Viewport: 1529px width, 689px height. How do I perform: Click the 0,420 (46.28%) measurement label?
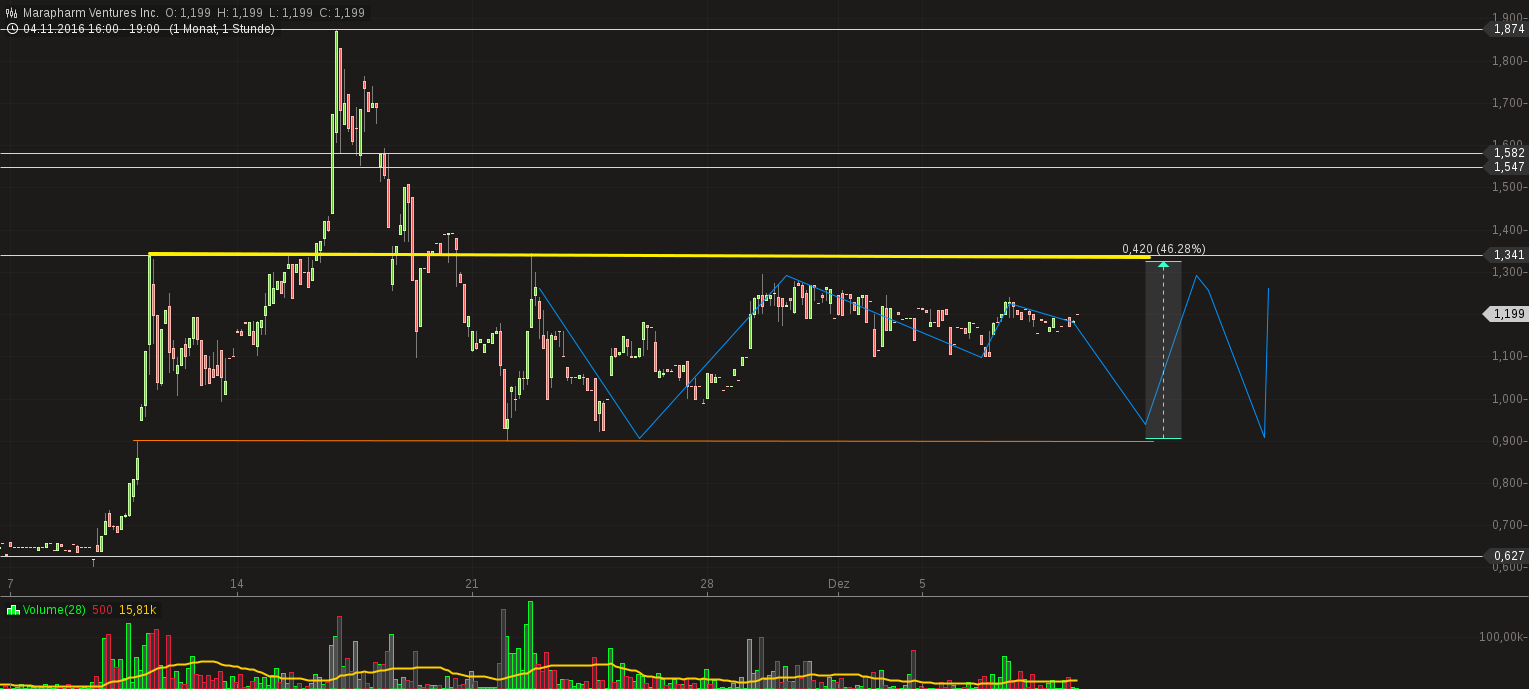pos(1163,248)
